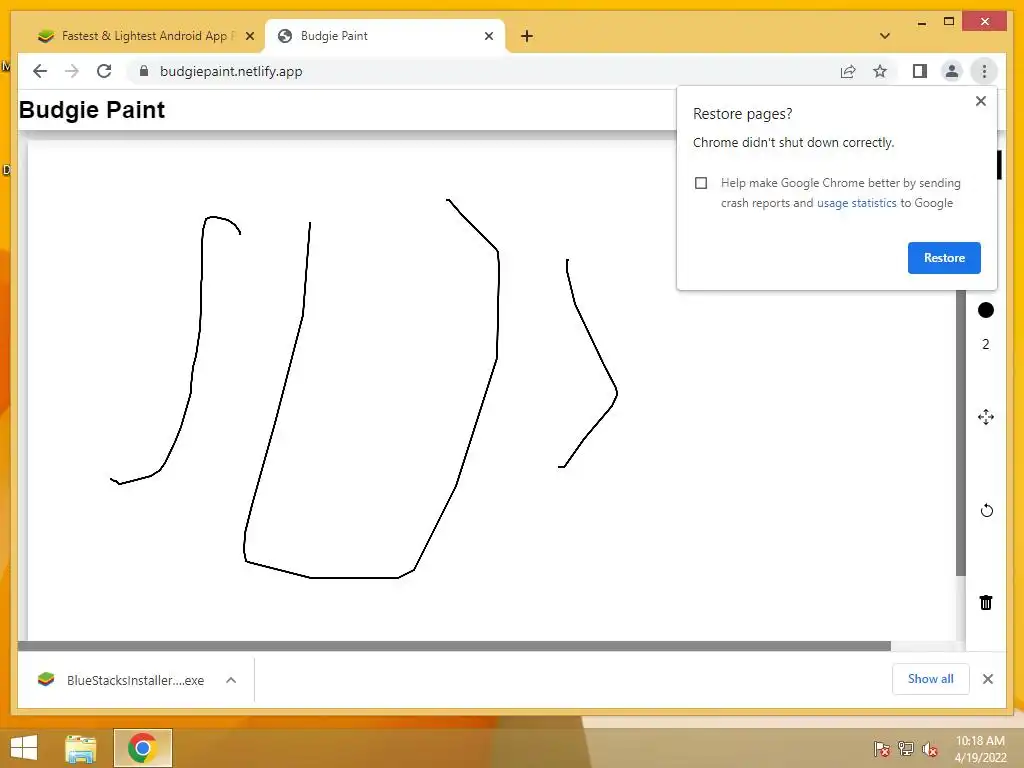Viewport: 1024px width, 768px height.
Task: Click the vertical canvas scrollbar
Action: (x=961, y=432)
